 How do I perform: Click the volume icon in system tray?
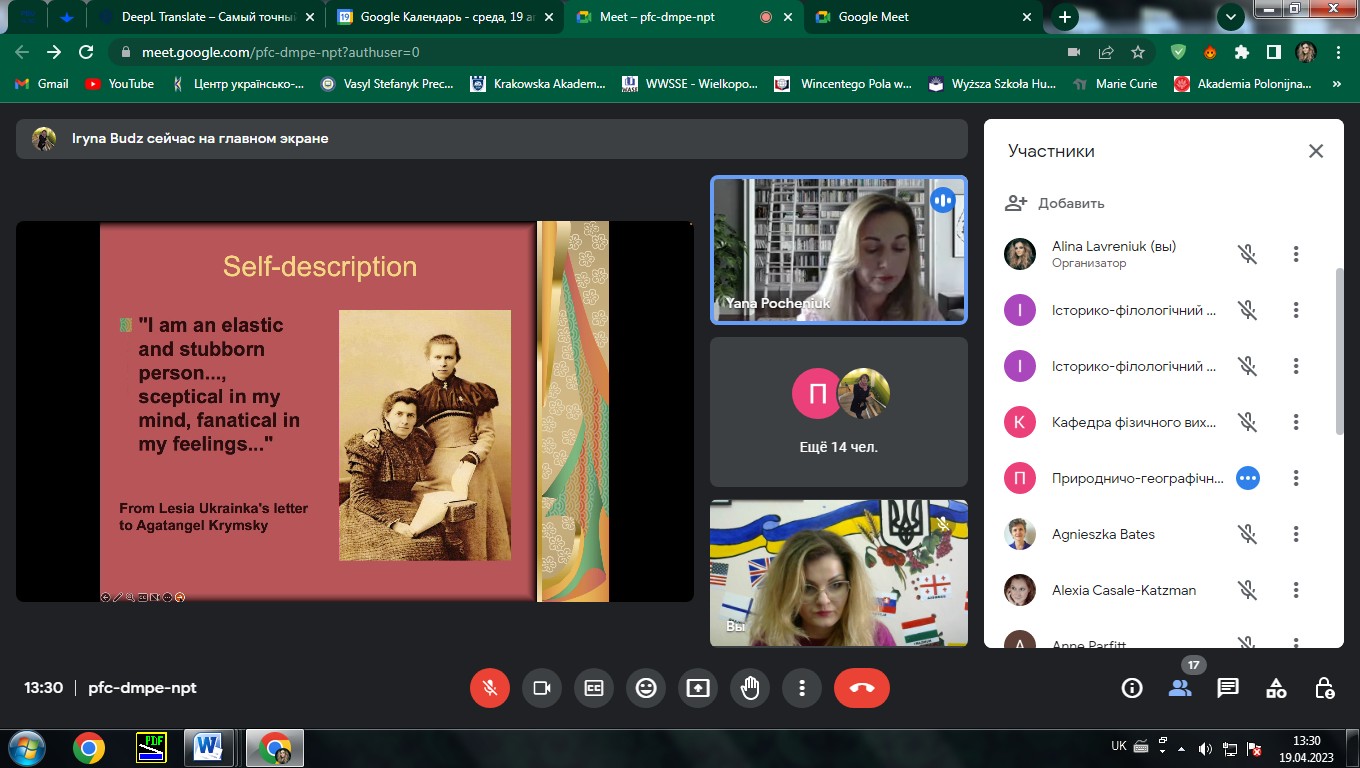tap(1205, 748)
